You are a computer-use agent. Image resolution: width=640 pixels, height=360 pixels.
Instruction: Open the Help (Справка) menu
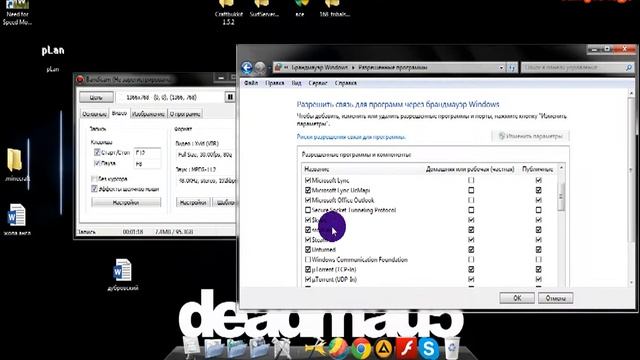click(x=345, y=83)
